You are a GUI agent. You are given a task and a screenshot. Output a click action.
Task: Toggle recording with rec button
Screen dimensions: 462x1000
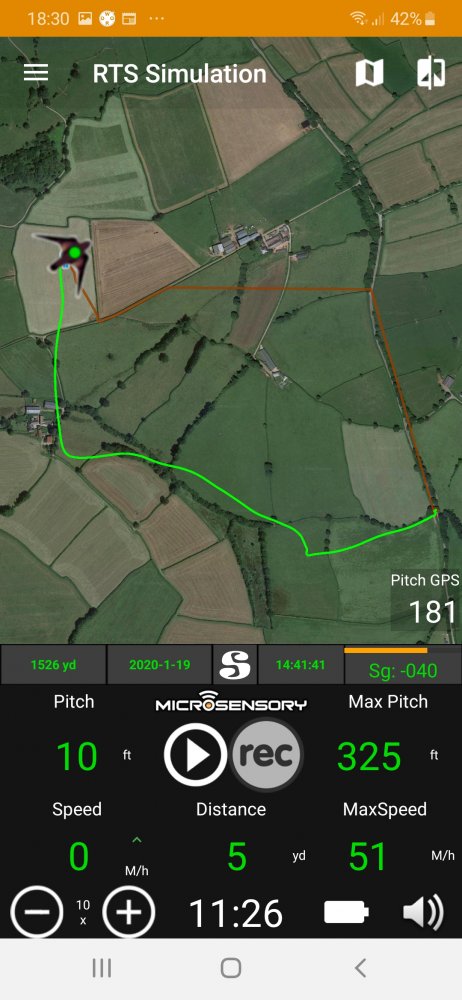tap(267, 755)
